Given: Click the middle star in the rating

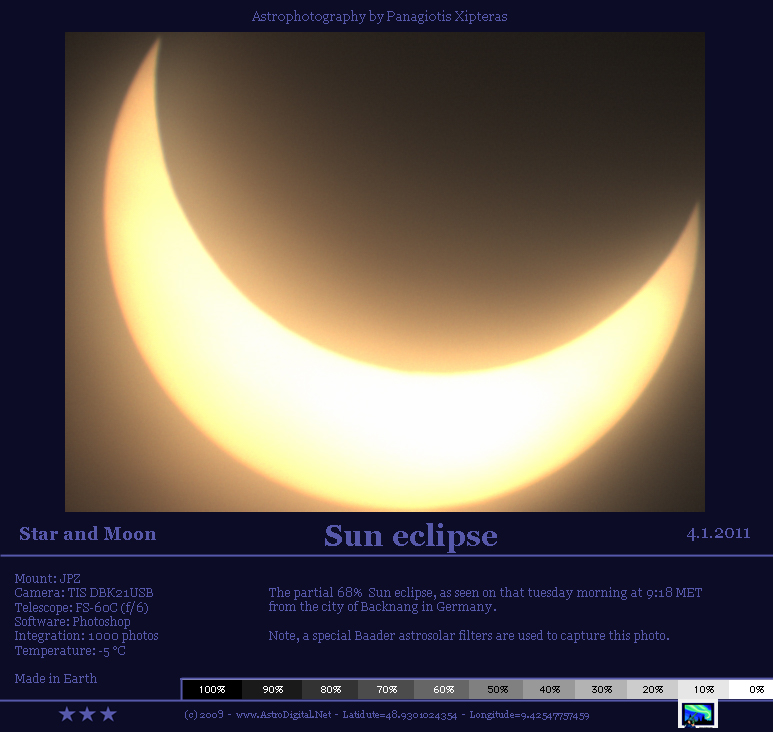Looking at the screenshot, I should click(88, 714).
